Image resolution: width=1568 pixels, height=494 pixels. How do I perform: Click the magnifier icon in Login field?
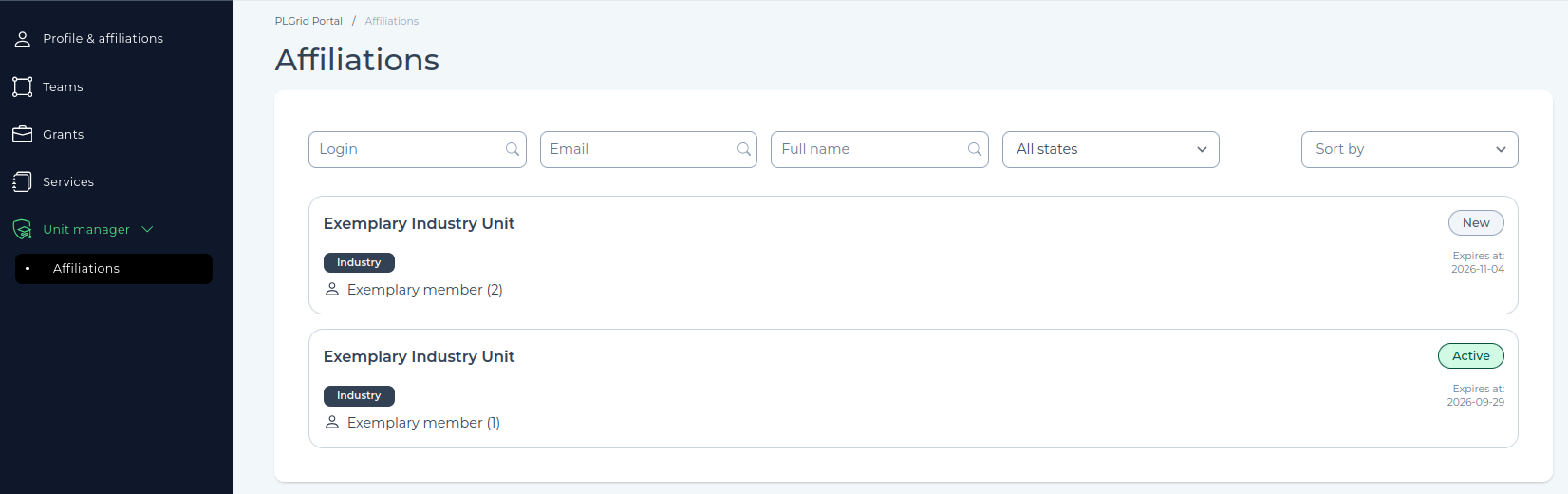point(513,149)
